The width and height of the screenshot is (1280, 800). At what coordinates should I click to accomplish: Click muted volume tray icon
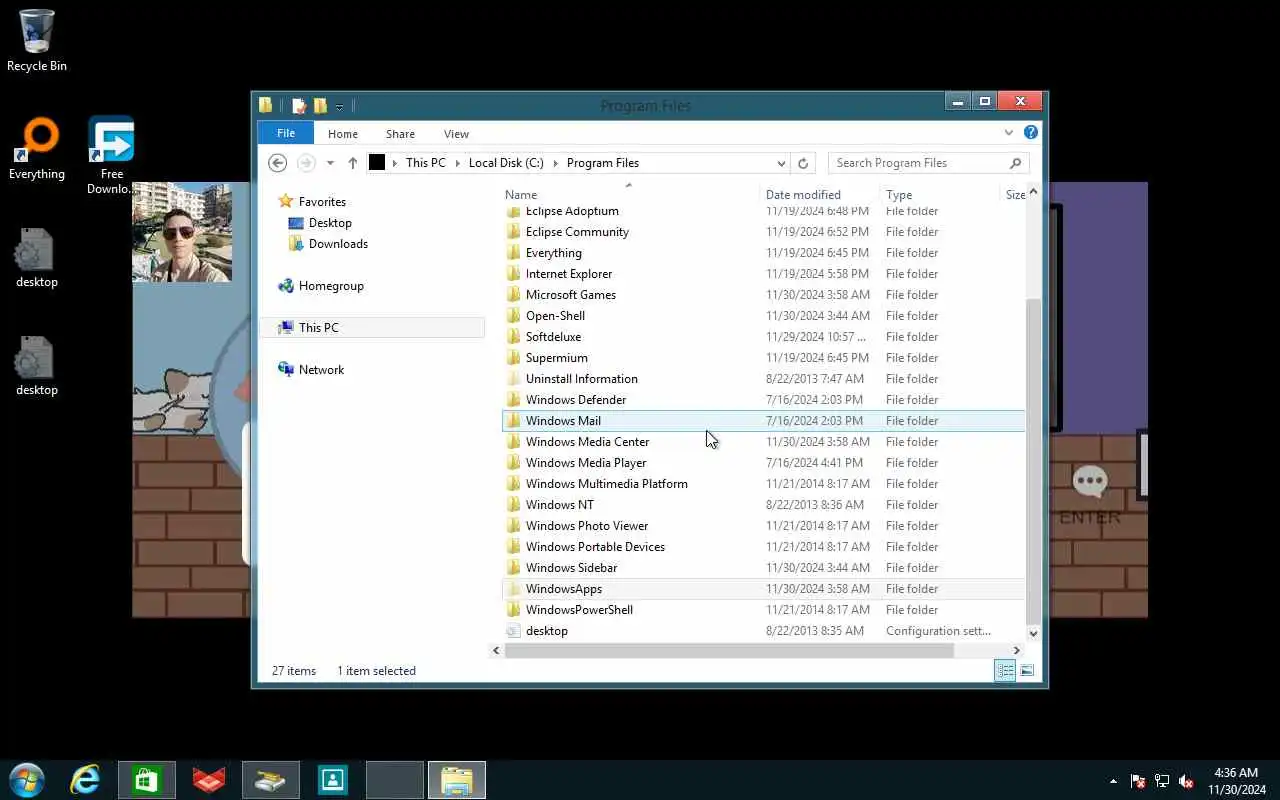pos(1186,781)
